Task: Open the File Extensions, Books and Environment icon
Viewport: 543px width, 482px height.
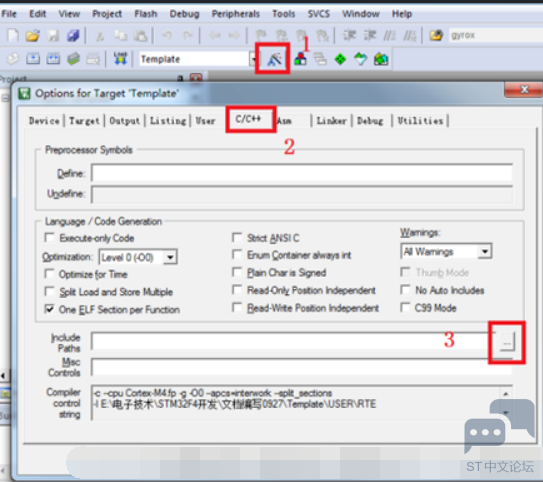Action: 300,59
